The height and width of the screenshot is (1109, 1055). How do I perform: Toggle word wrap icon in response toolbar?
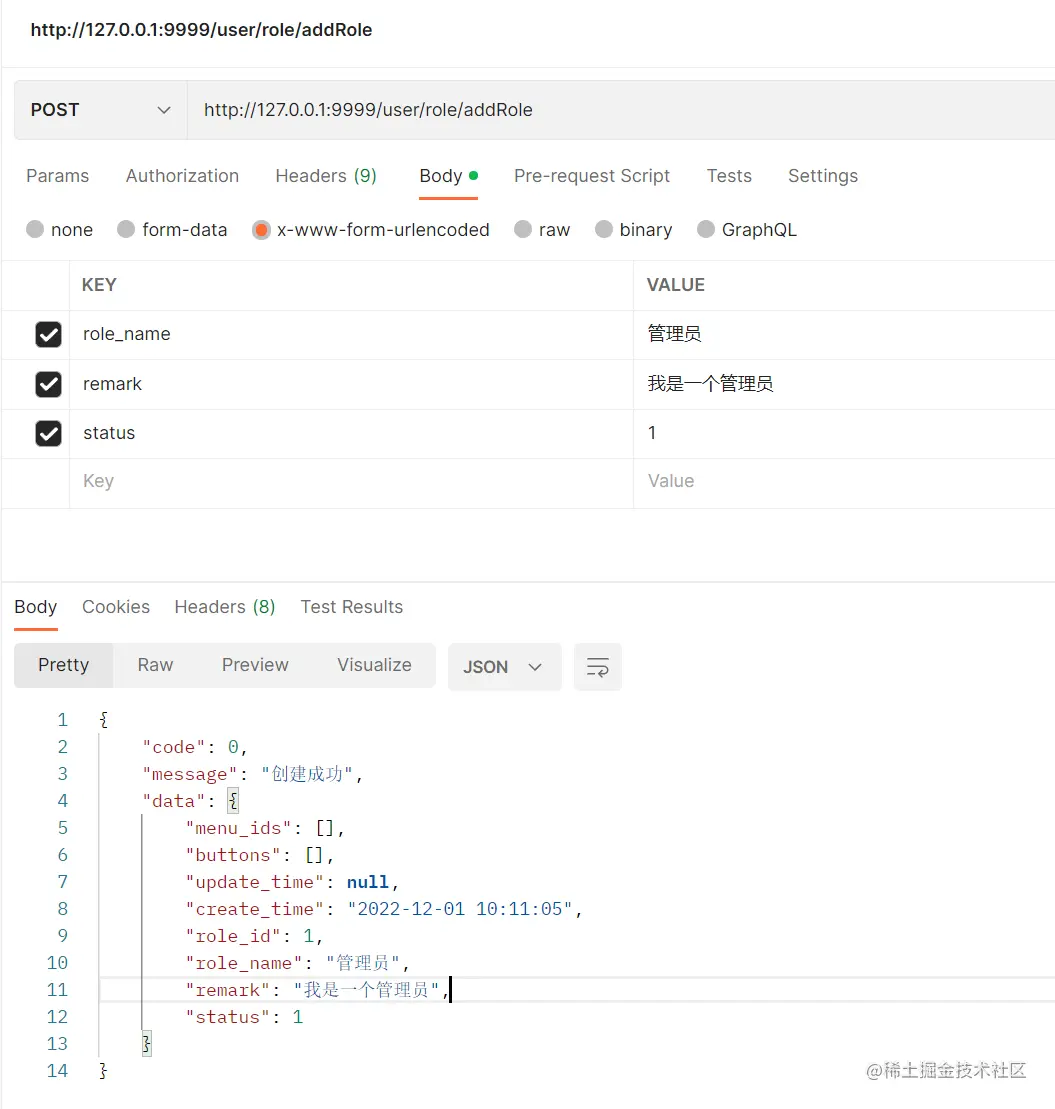(598, 667)
